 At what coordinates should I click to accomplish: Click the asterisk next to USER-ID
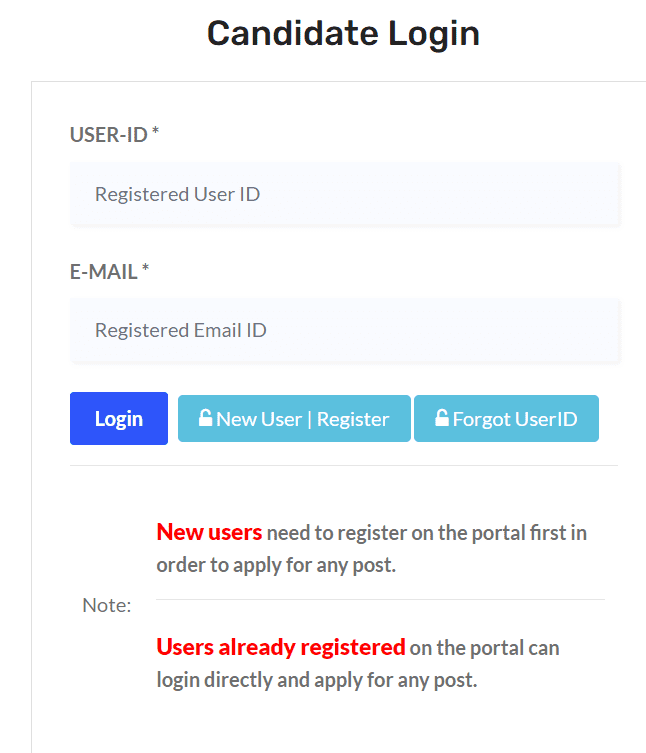(156, 134)
